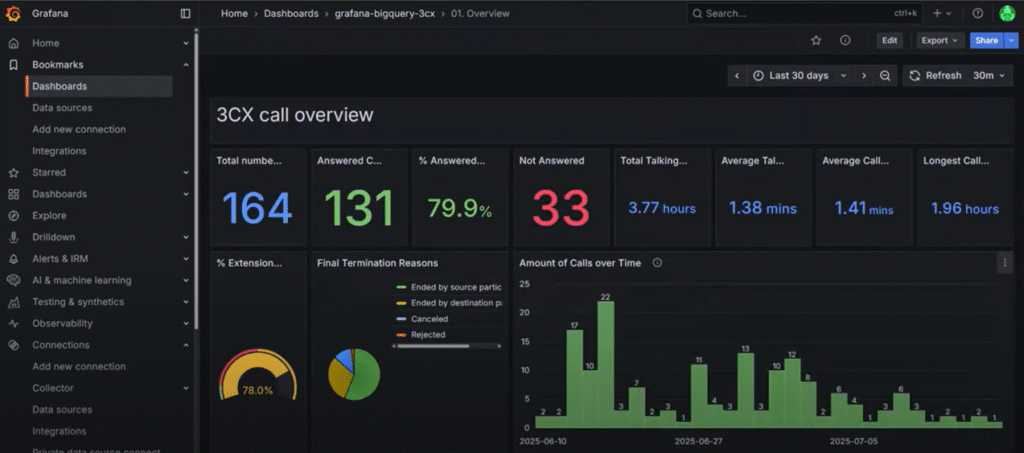Open Add new connection under Bookmarks

coord(79,129)
